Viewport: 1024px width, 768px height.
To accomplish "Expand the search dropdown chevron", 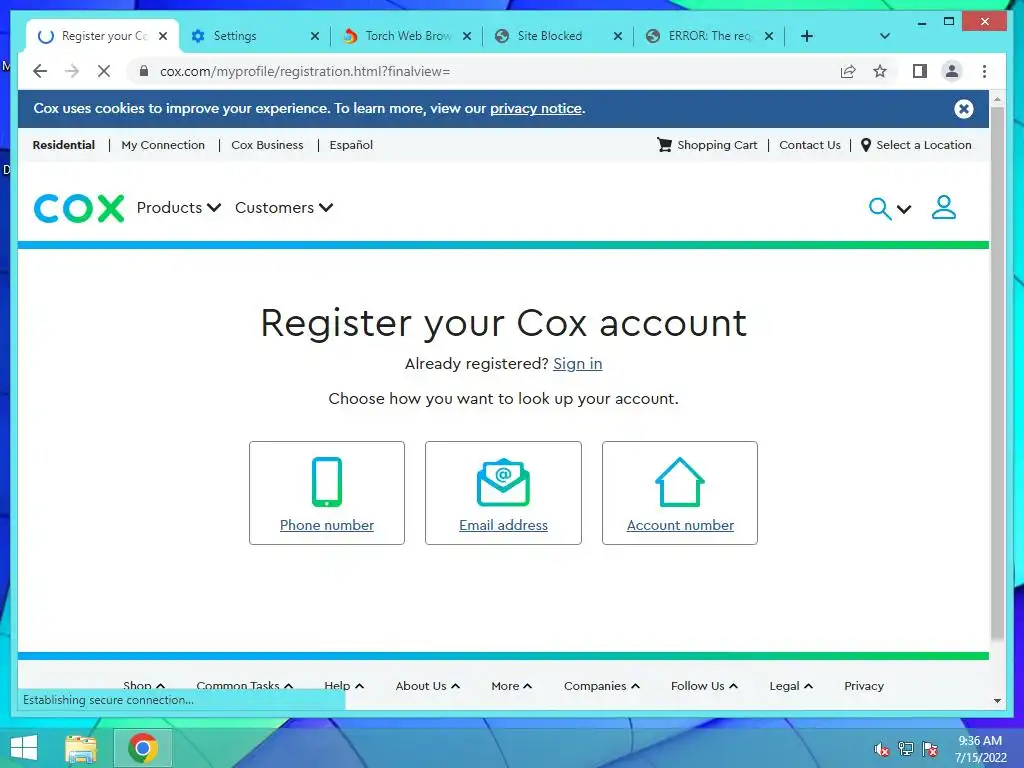I will click(904, 210).
